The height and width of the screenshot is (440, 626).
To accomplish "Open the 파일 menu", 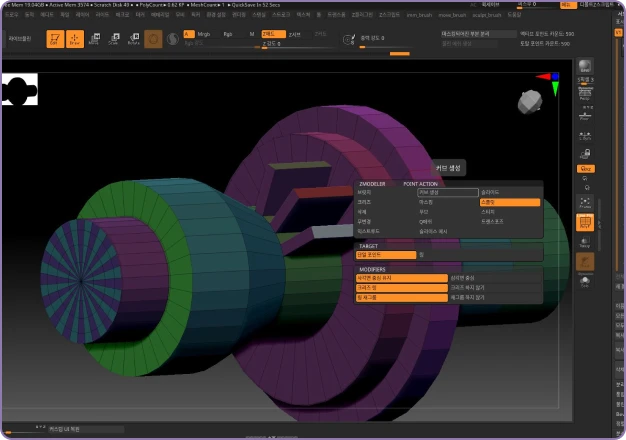I will [x=65, y=15].
